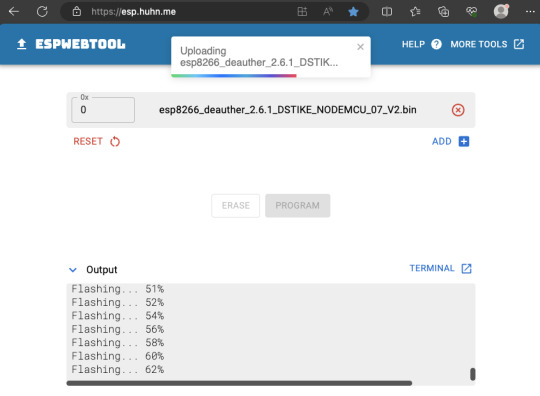Click the 'Flashing... 62%' output line
The width and height of the screenshot is (540, 396).
118,369
